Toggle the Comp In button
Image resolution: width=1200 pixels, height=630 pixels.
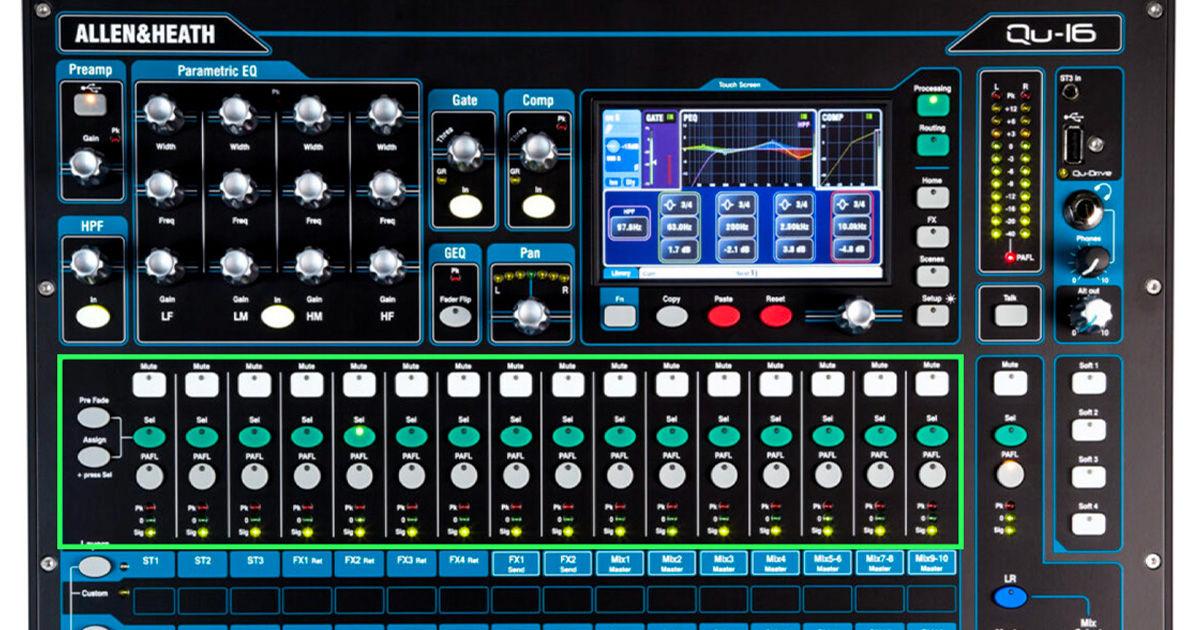pos(538,206)
